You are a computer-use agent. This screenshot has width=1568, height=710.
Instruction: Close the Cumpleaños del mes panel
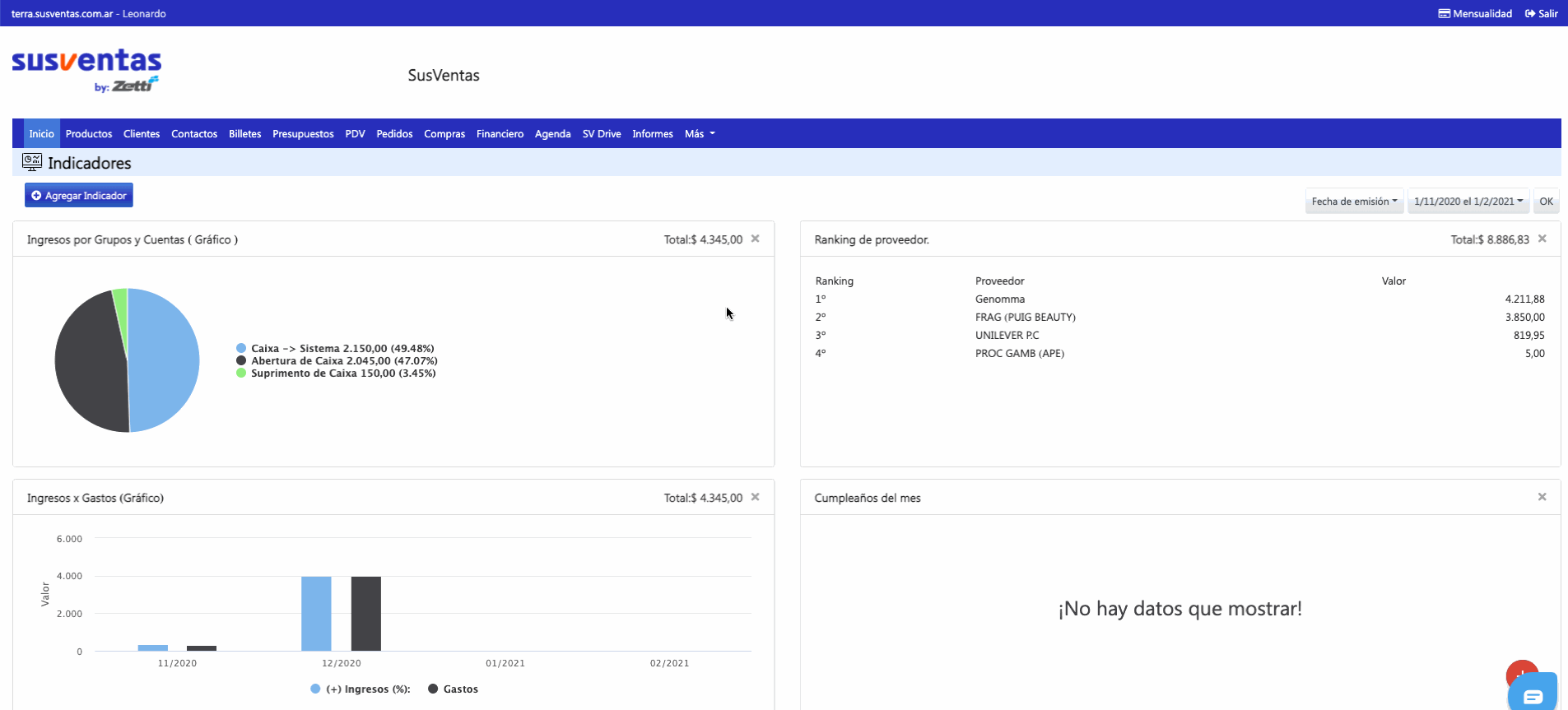click(x=1542, y=497)
